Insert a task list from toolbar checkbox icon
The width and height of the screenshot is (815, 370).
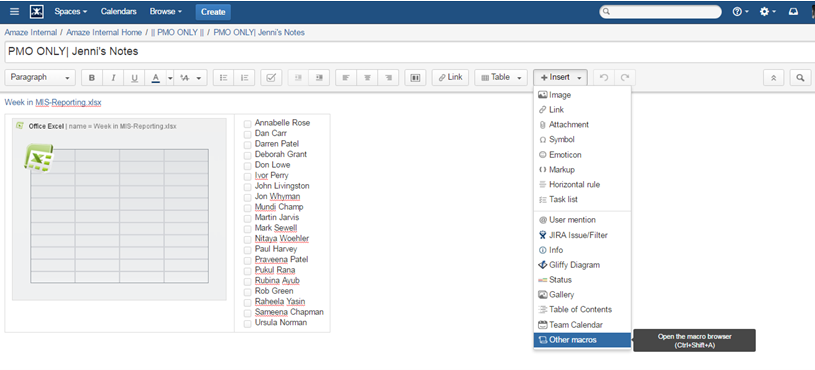click(x=271, y=78)
